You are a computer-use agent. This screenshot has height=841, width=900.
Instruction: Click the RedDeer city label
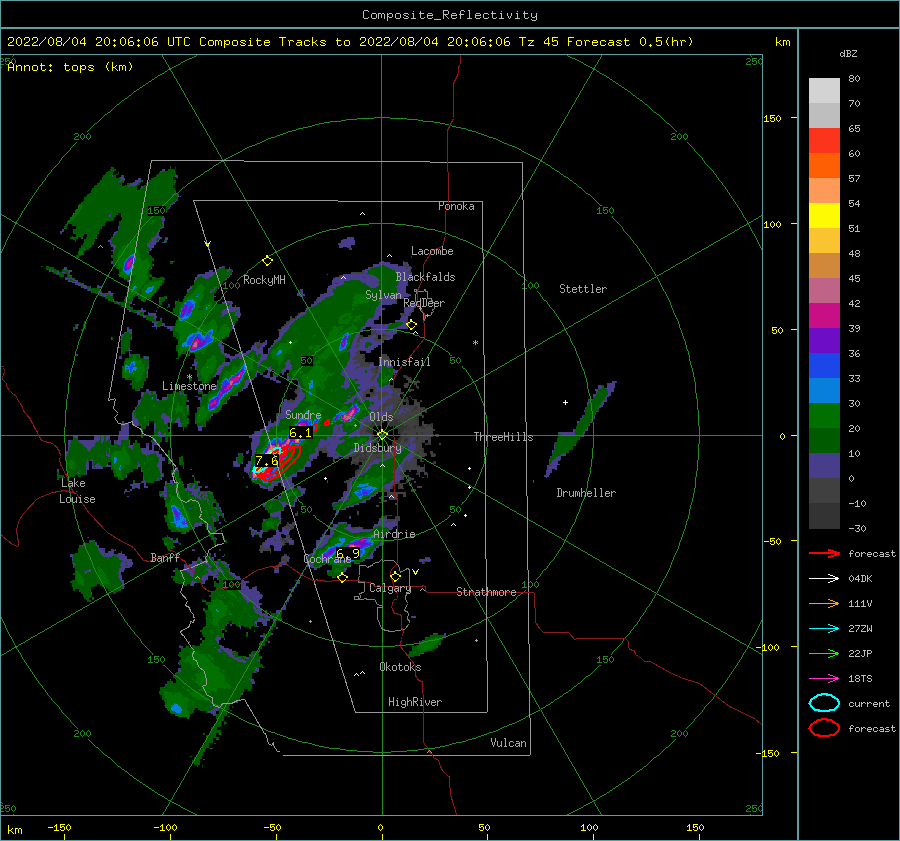coord(424,303)
